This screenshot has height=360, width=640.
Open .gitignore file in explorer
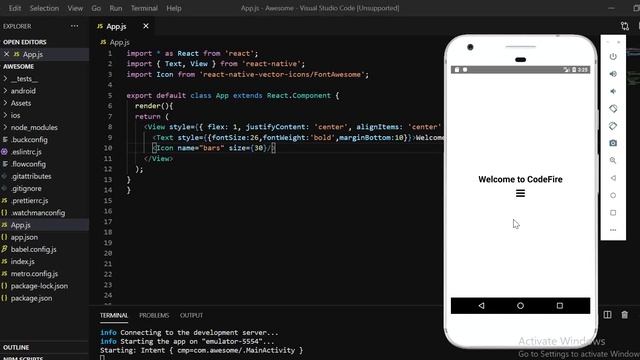pyautogui.click(x=26, y=189)
